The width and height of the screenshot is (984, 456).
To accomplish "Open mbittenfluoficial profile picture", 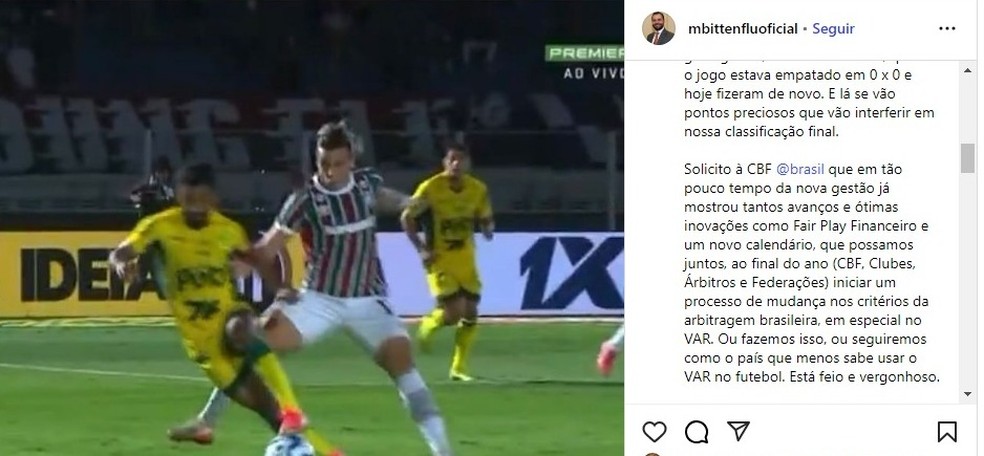I will click(658, 29).
